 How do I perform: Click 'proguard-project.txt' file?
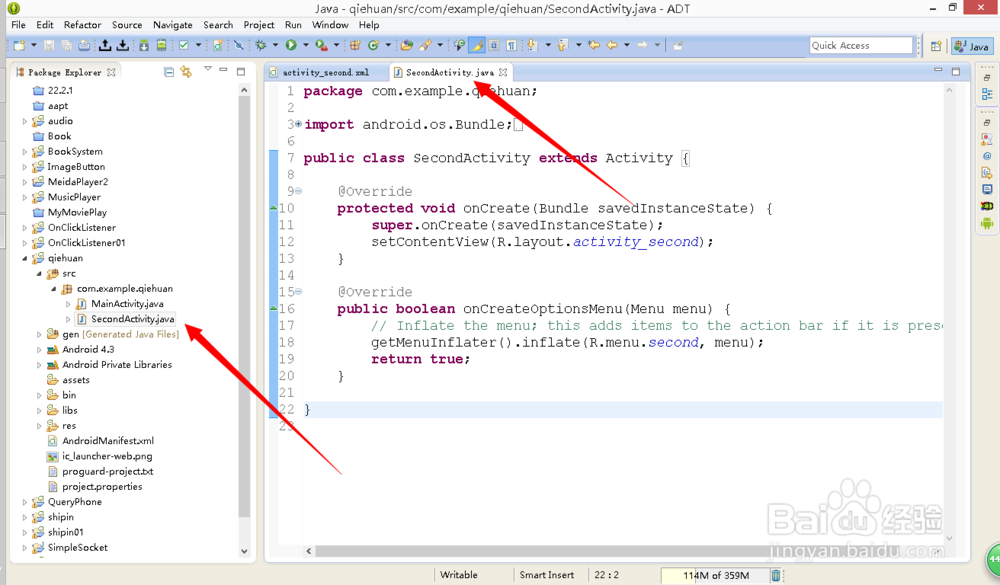[107, 471]
